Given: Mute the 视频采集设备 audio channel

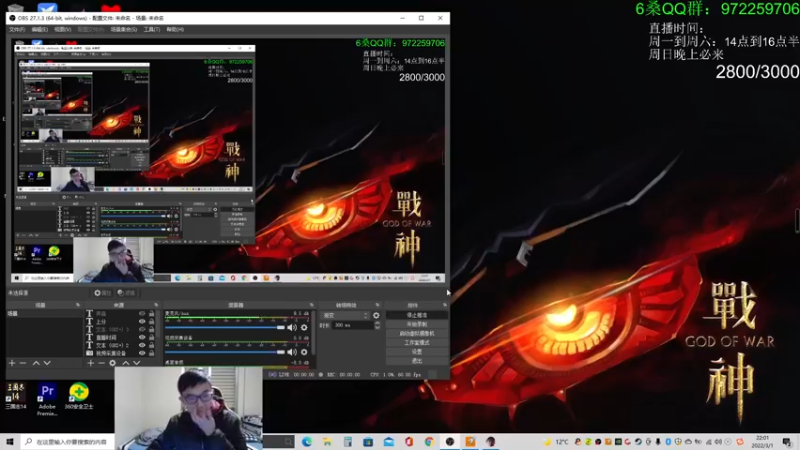Looking at the screenshot, I should [x=292, y=352].
